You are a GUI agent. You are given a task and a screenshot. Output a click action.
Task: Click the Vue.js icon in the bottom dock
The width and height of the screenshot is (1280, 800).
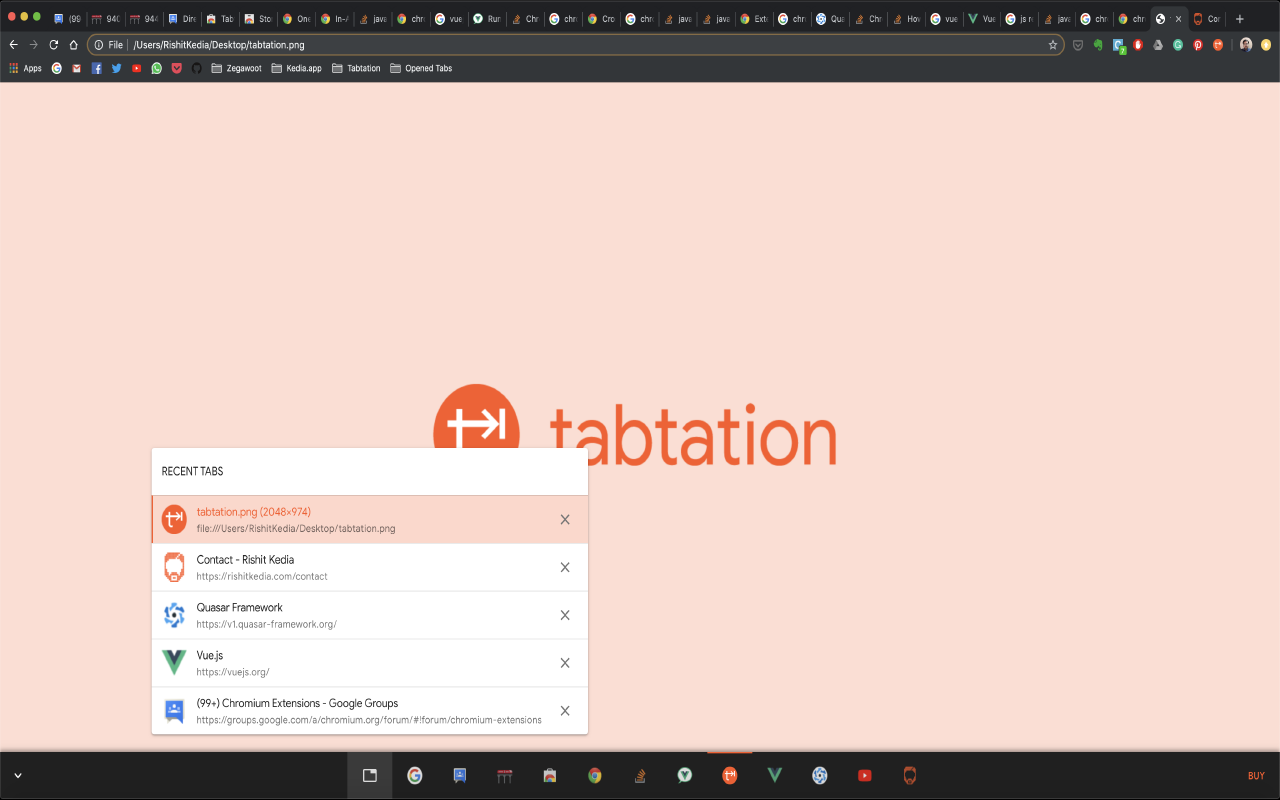[x=774, y=775]
